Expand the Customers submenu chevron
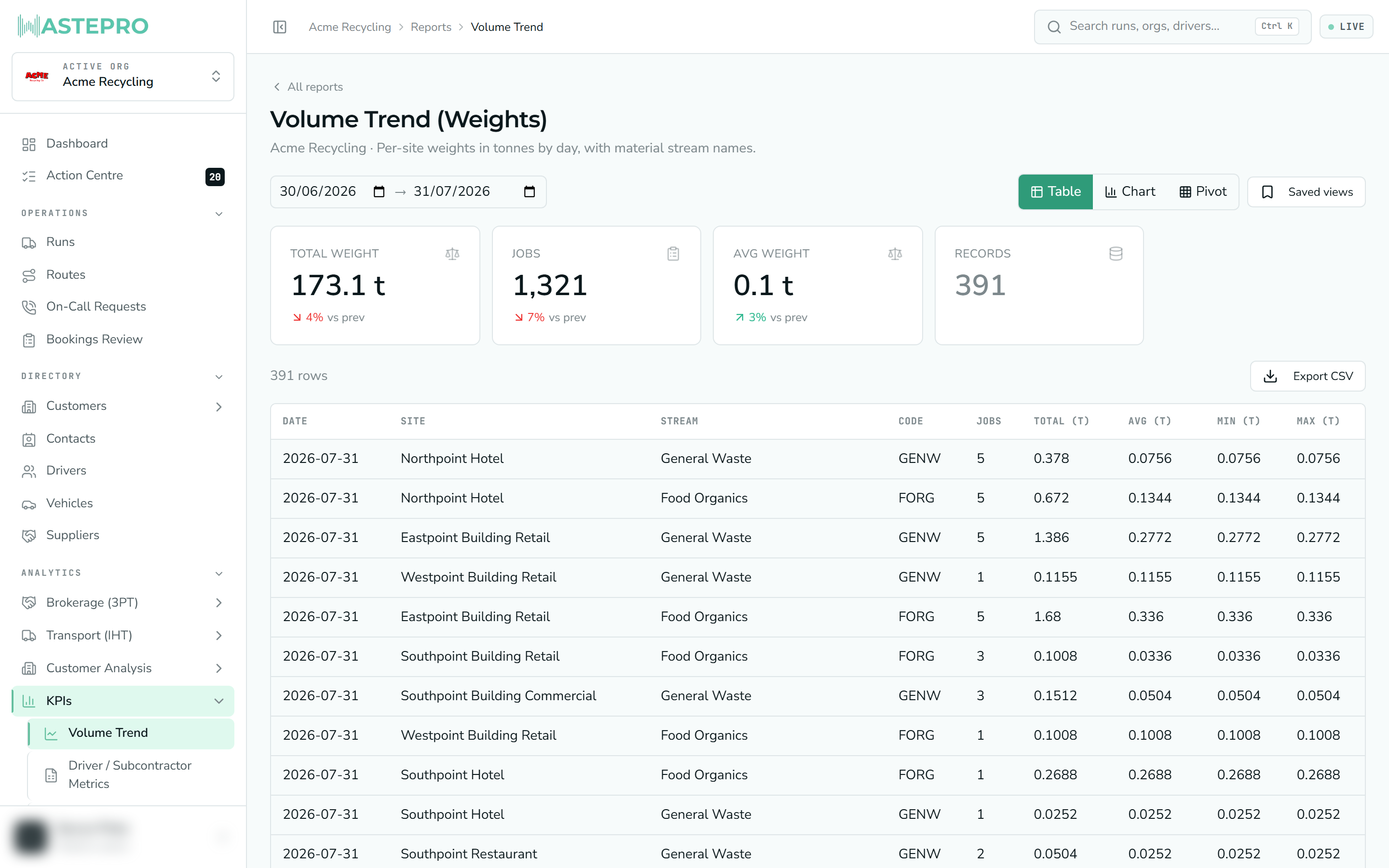1389x868 pixels. point(218,407)
